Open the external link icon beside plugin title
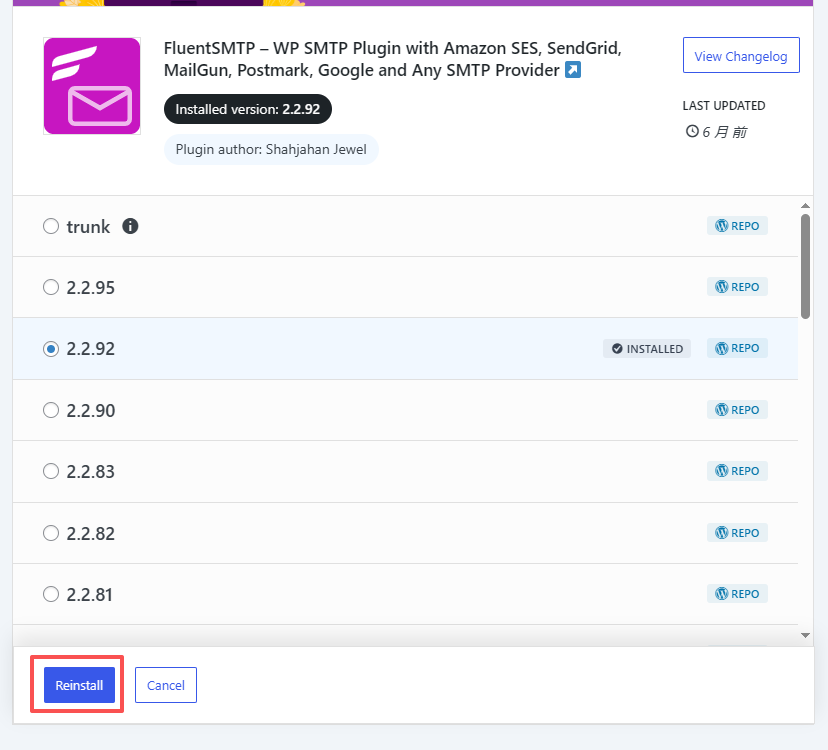 [573, 70]
